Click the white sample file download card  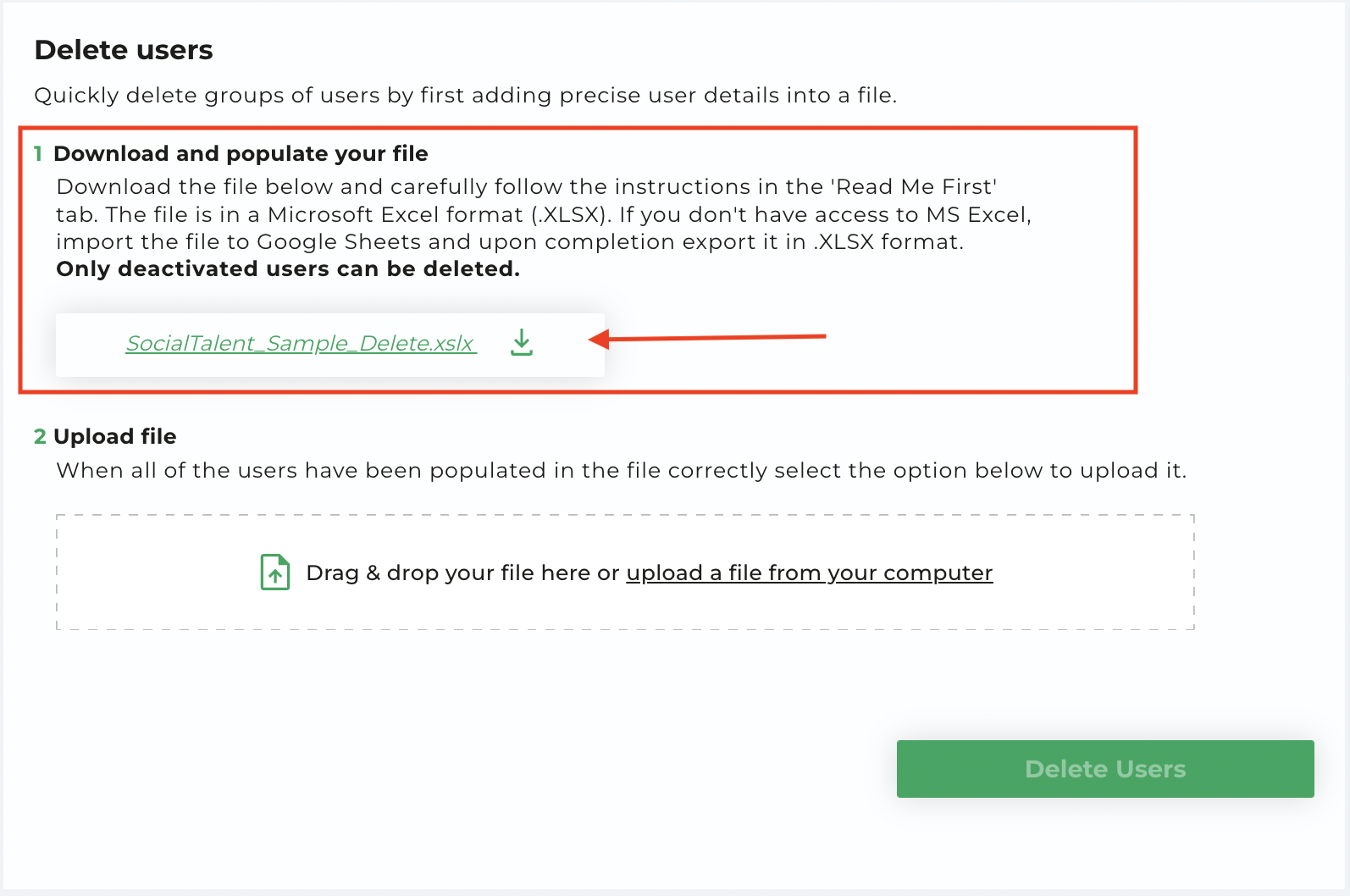point(330,345)
